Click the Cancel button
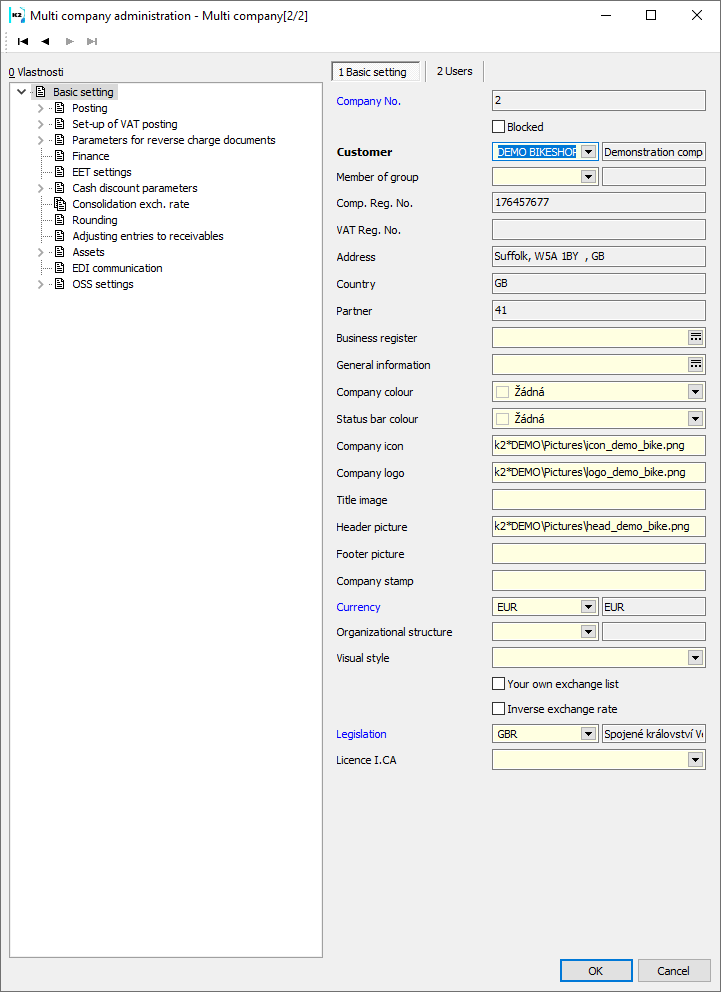This screenshot has height=992, width=721. (x=674, y=971)
